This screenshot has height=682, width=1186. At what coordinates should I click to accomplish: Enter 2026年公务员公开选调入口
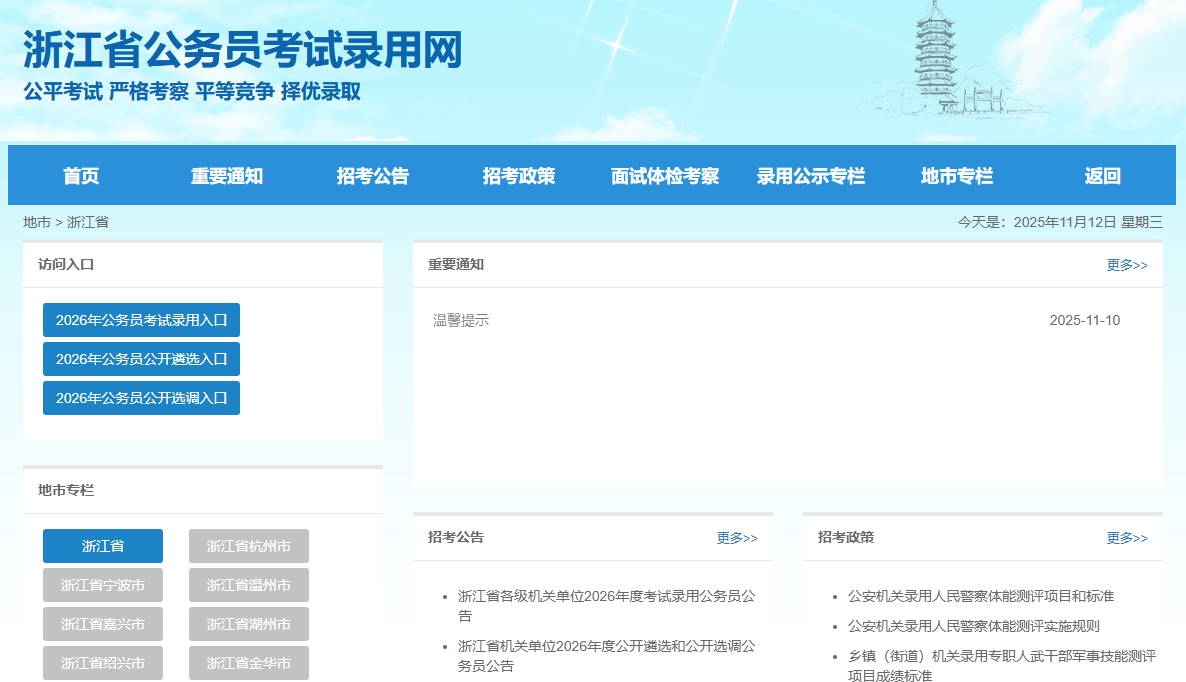click(x=141, y=398)
